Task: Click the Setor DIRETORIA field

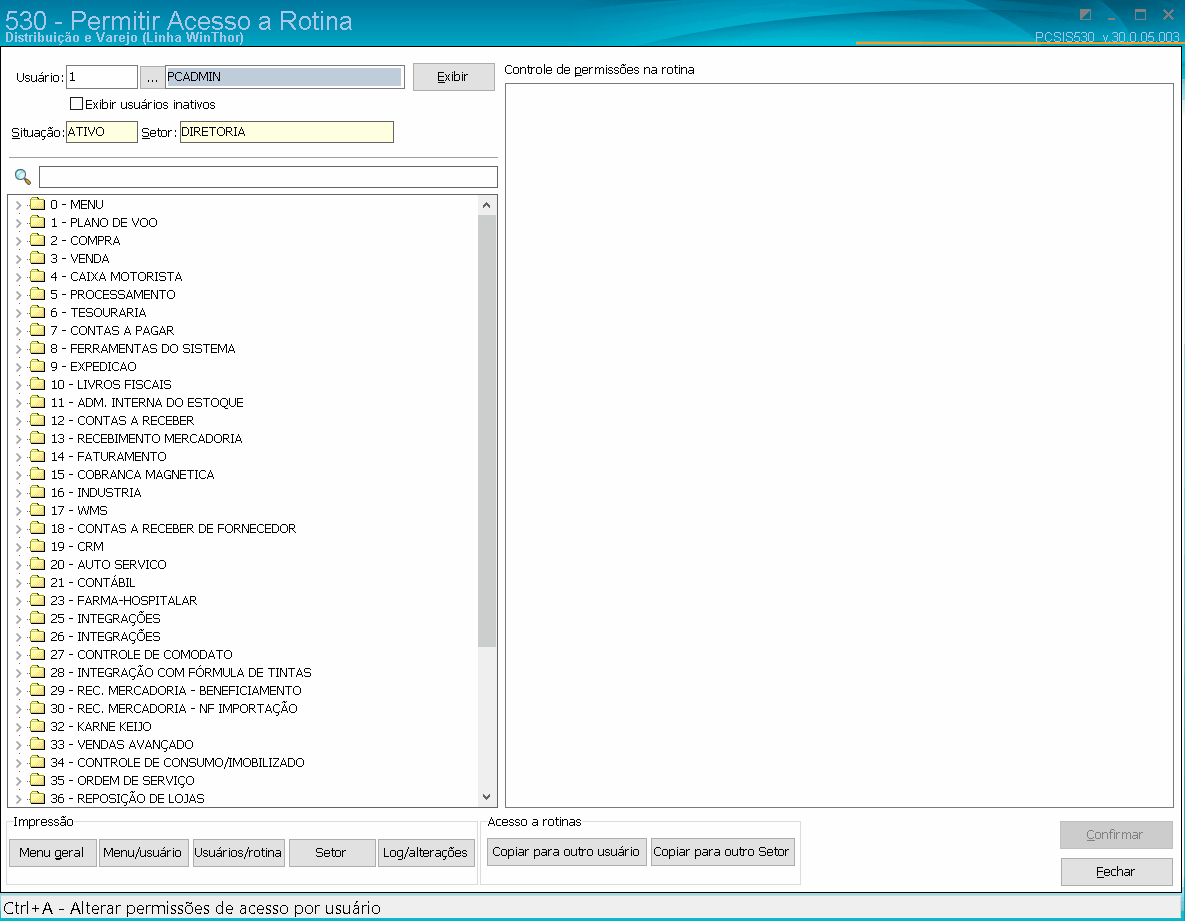Action: coord(286,131)
